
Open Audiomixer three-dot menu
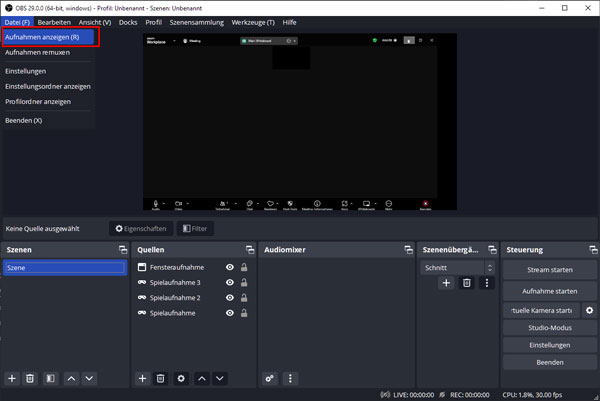coord(290,378)
